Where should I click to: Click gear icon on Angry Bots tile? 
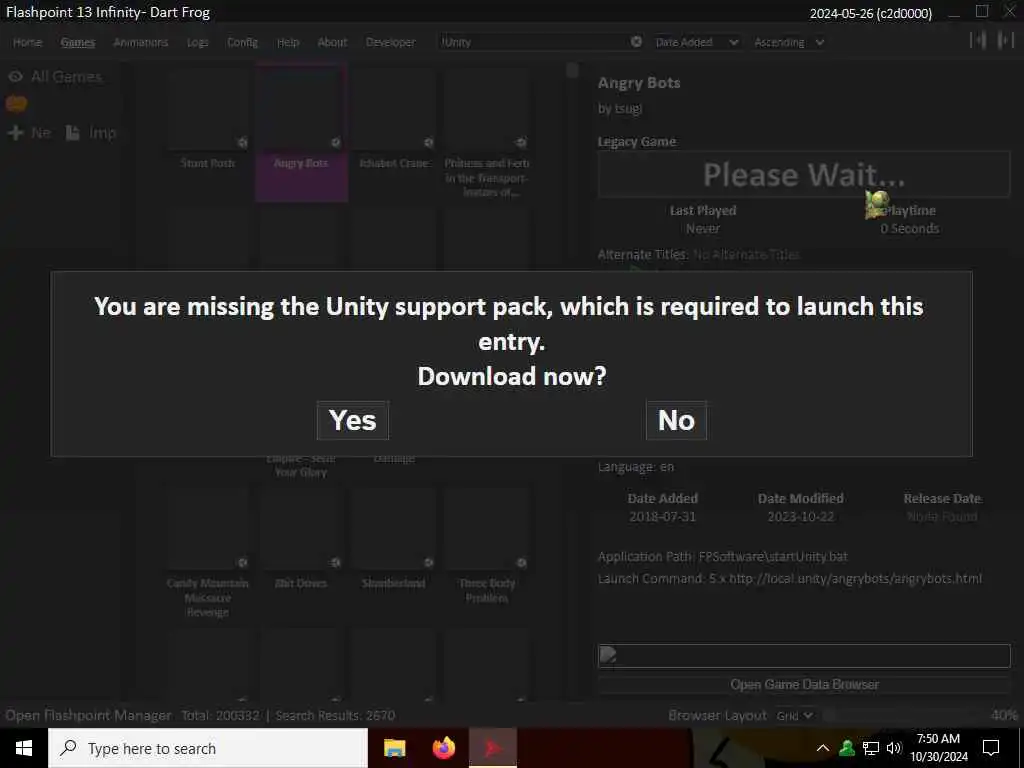pos(335,142)
